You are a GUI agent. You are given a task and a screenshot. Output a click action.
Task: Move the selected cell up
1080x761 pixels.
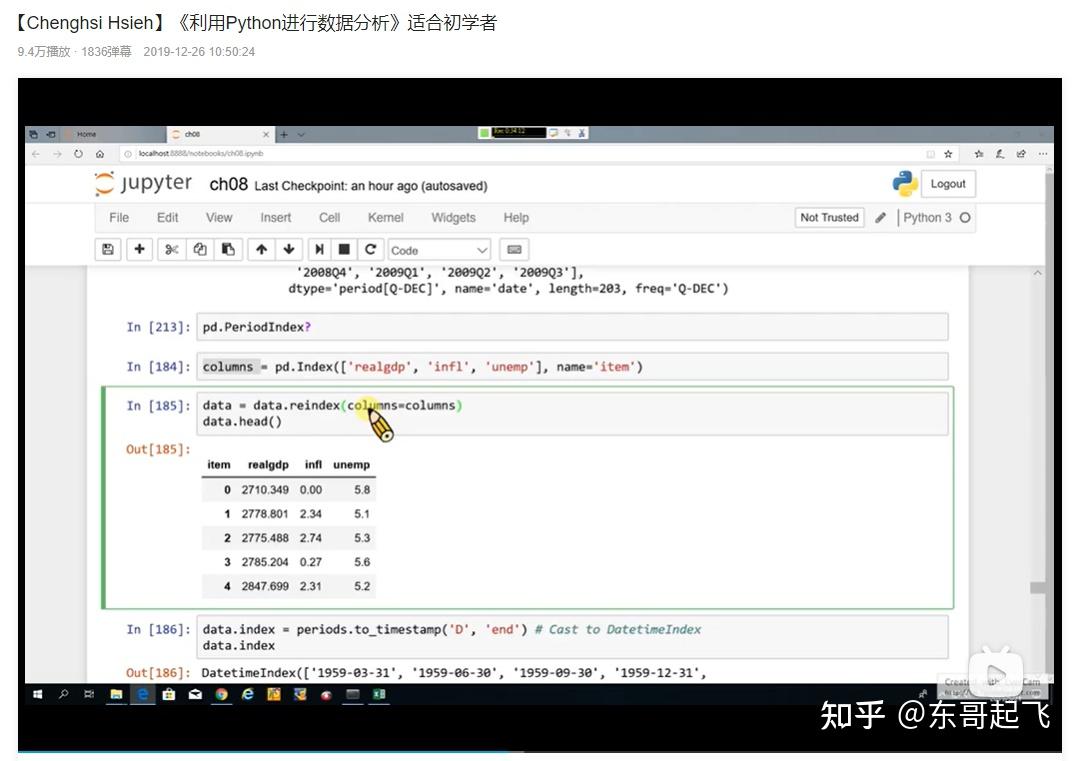point(262,249)
